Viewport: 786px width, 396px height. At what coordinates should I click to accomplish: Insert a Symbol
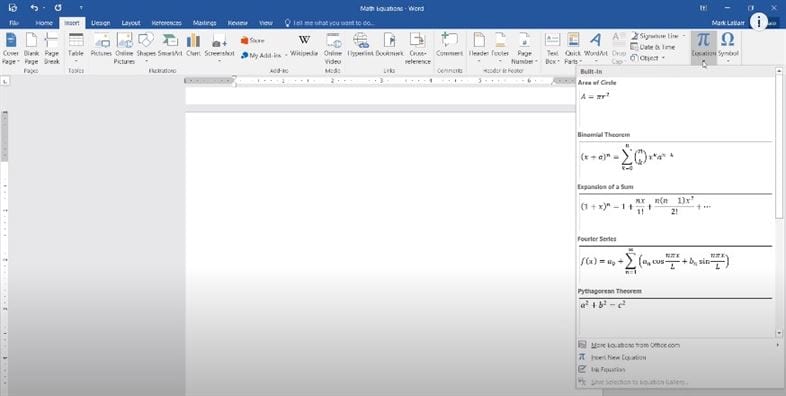[x=728, y=49]
